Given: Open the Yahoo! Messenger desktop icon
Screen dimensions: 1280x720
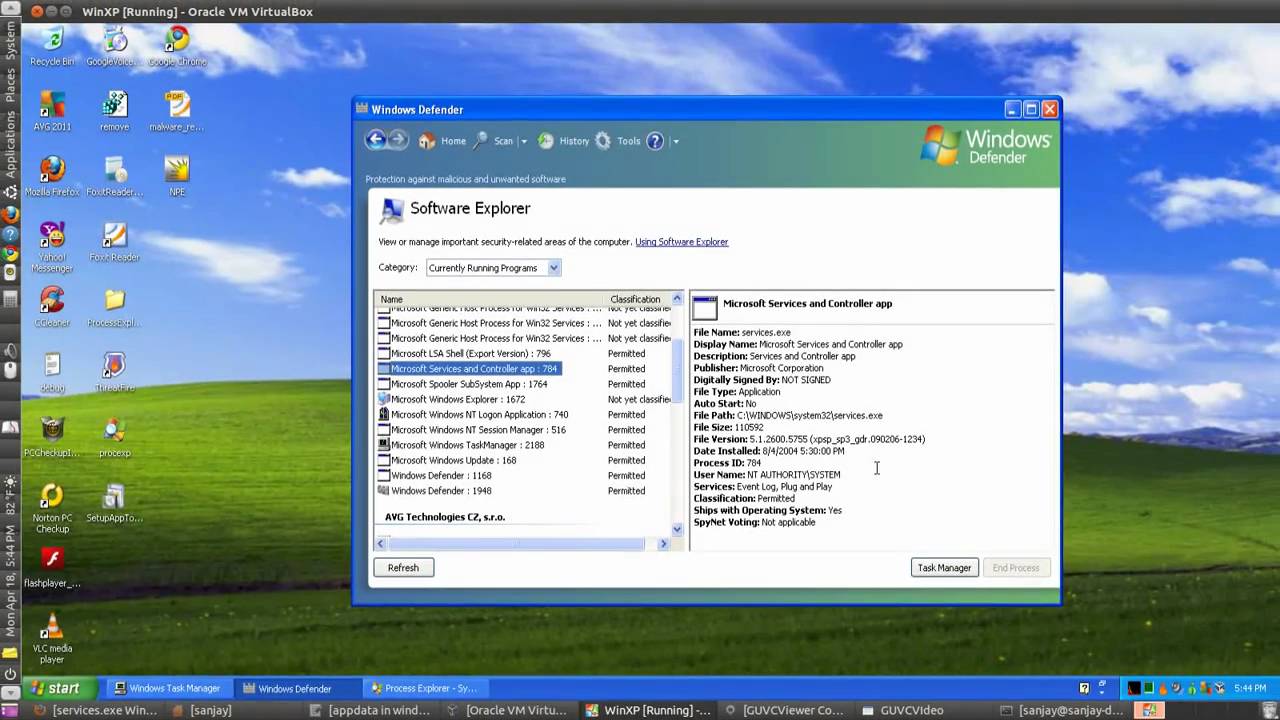Looking at the screenshot, I should click(52, 248).
